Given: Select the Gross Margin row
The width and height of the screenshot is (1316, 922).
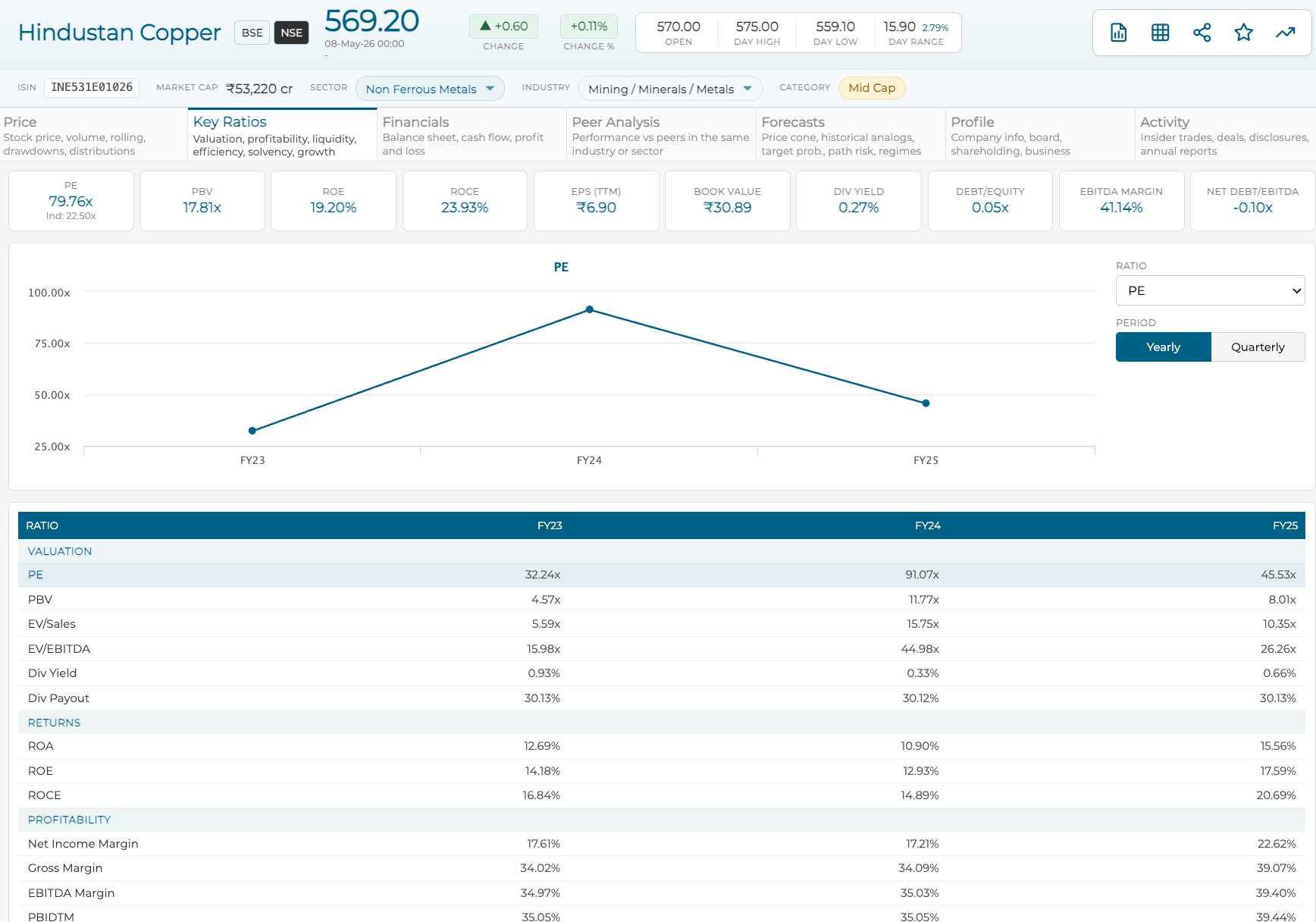Looking at the screenshot, I should point(662,868).
